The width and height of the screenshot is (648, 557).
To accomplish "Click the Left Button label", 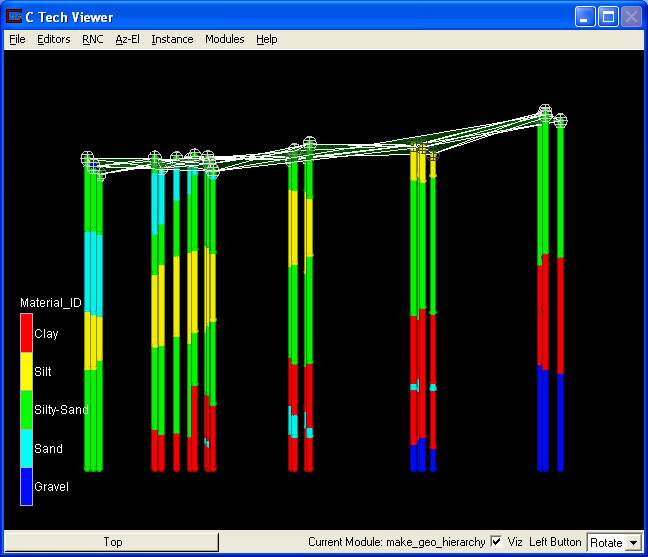I will coord(555,541).
